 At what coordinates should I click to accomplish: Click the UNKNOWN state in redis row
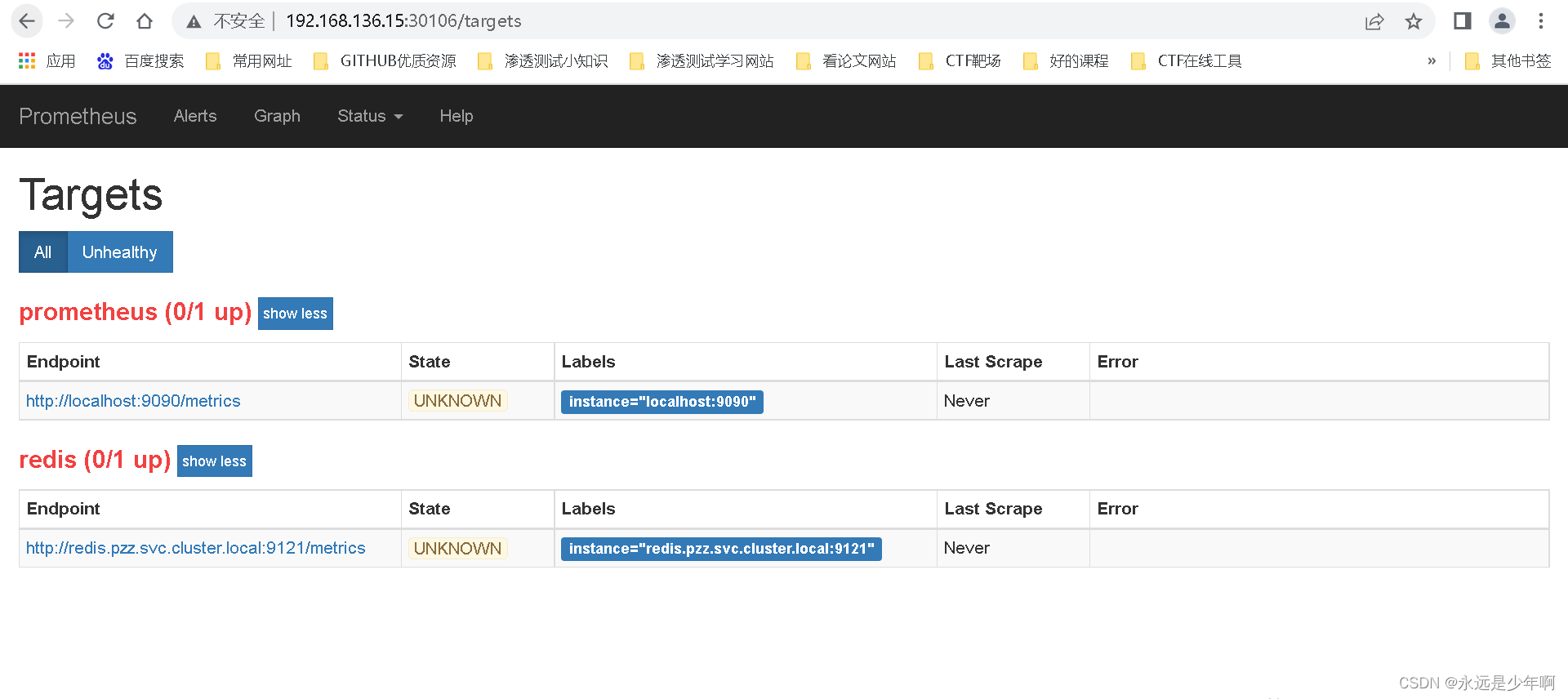(457, 548)
